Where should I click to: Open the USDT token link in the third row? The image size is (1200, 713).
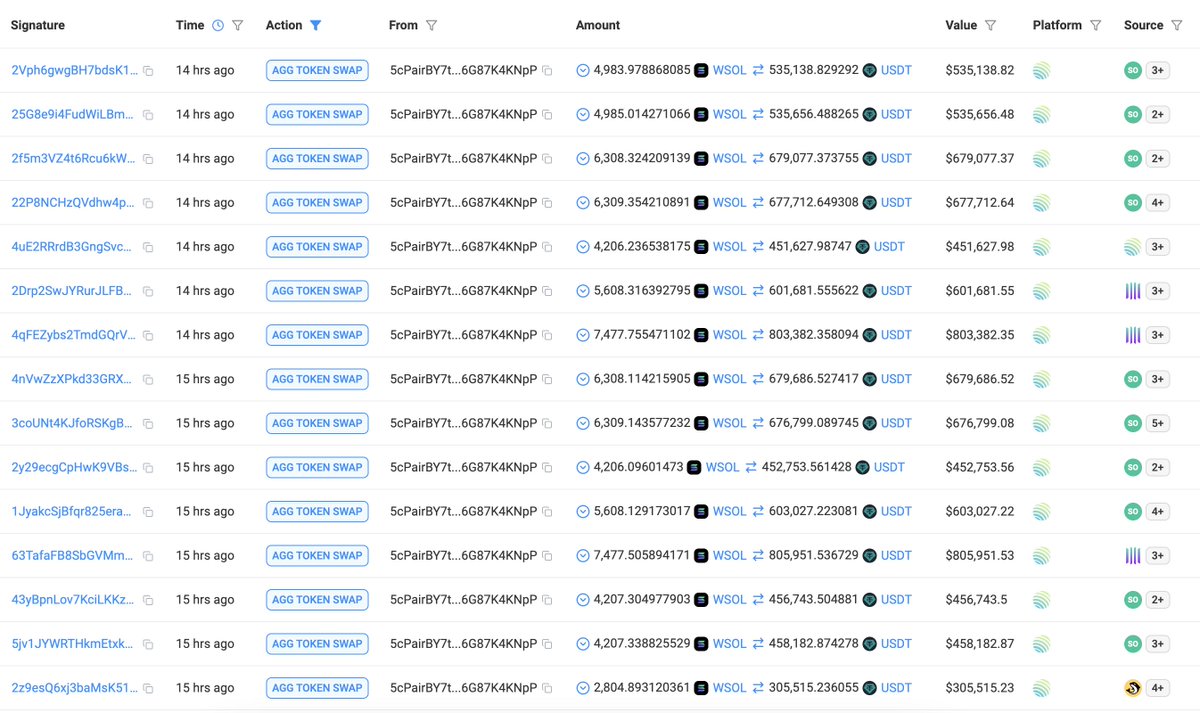click(x=896, y=158)
